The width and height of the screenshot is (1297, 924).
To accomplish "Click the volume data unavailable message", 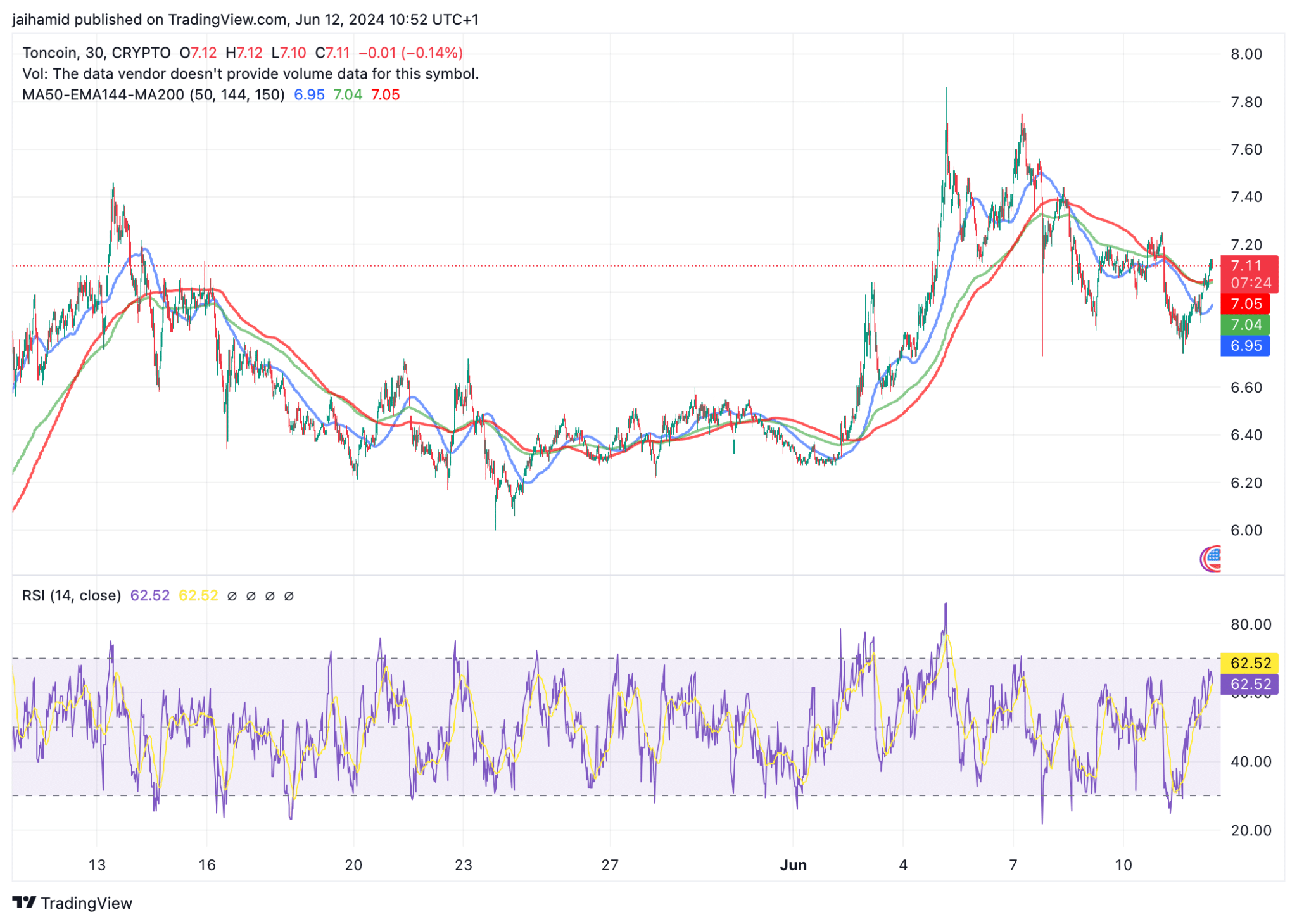I will pos(250,74).
